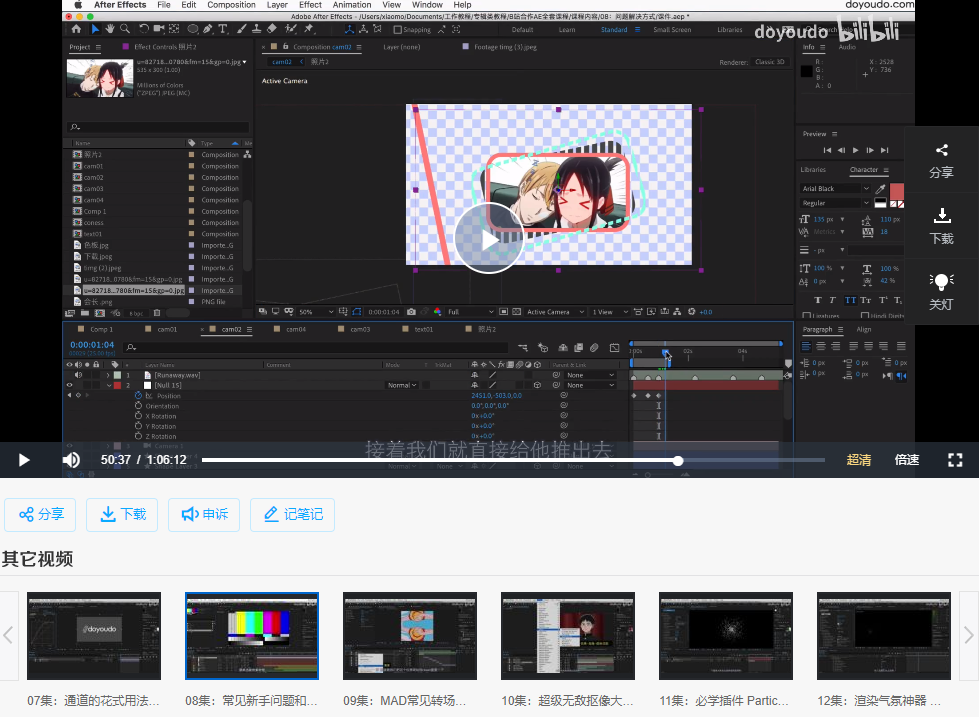Image resolution: width=979 pixels, height=717 pixels.
Task: Switch to the text01 timeline tab
Action: (x=423, y=329)
